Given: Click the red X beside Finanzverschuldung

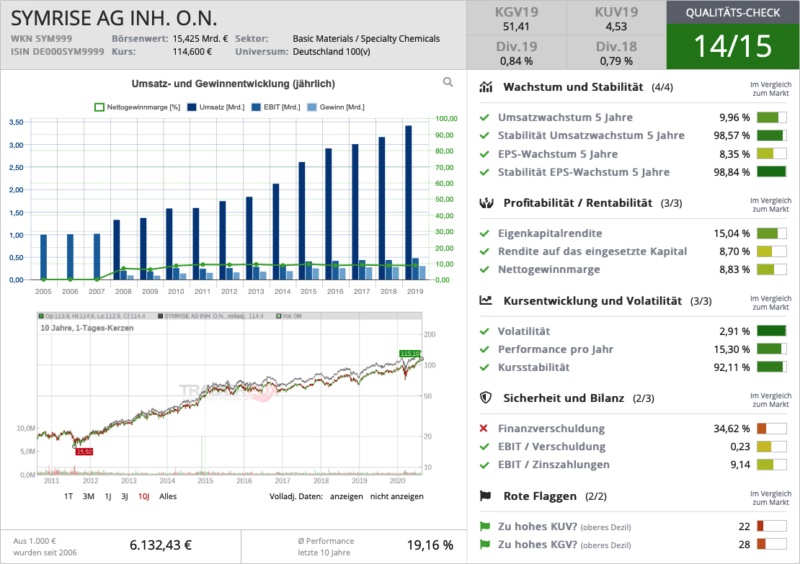Looking at the screenshot, I should (484, 428).
